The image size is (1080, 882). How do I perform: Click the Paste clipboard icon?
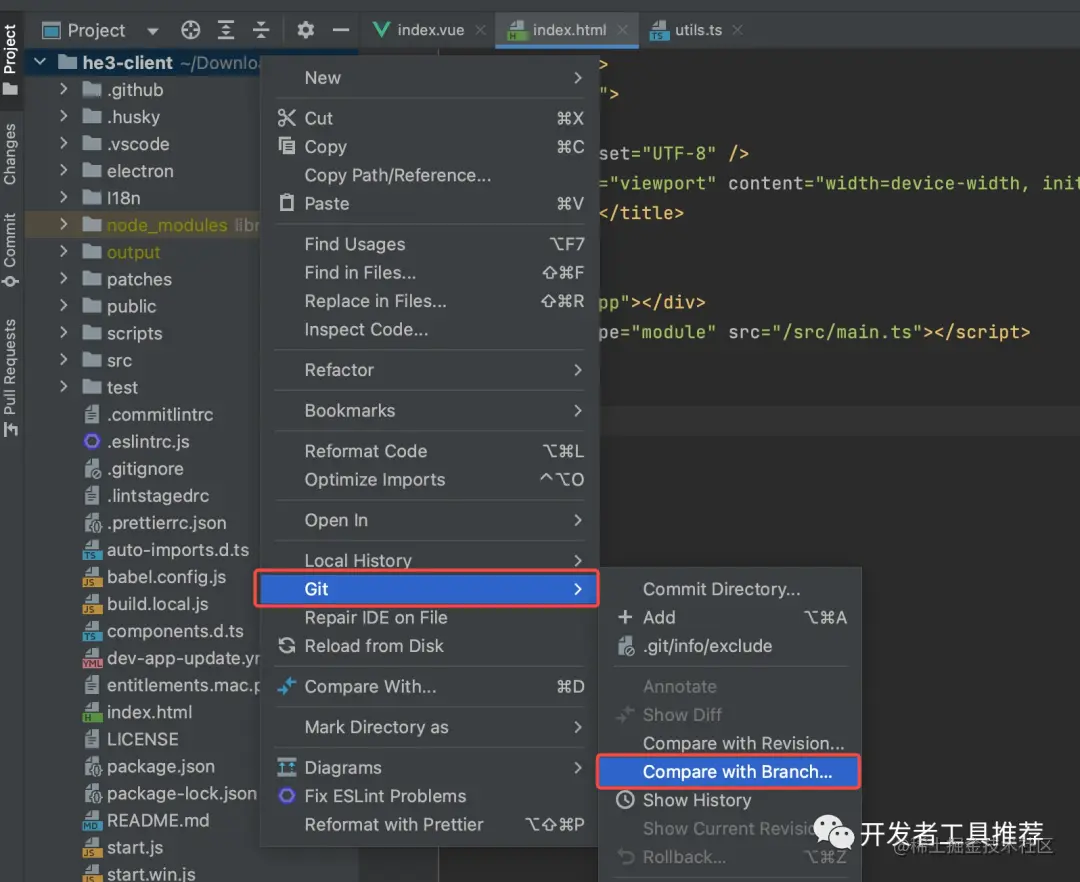[x=287, y=203]
